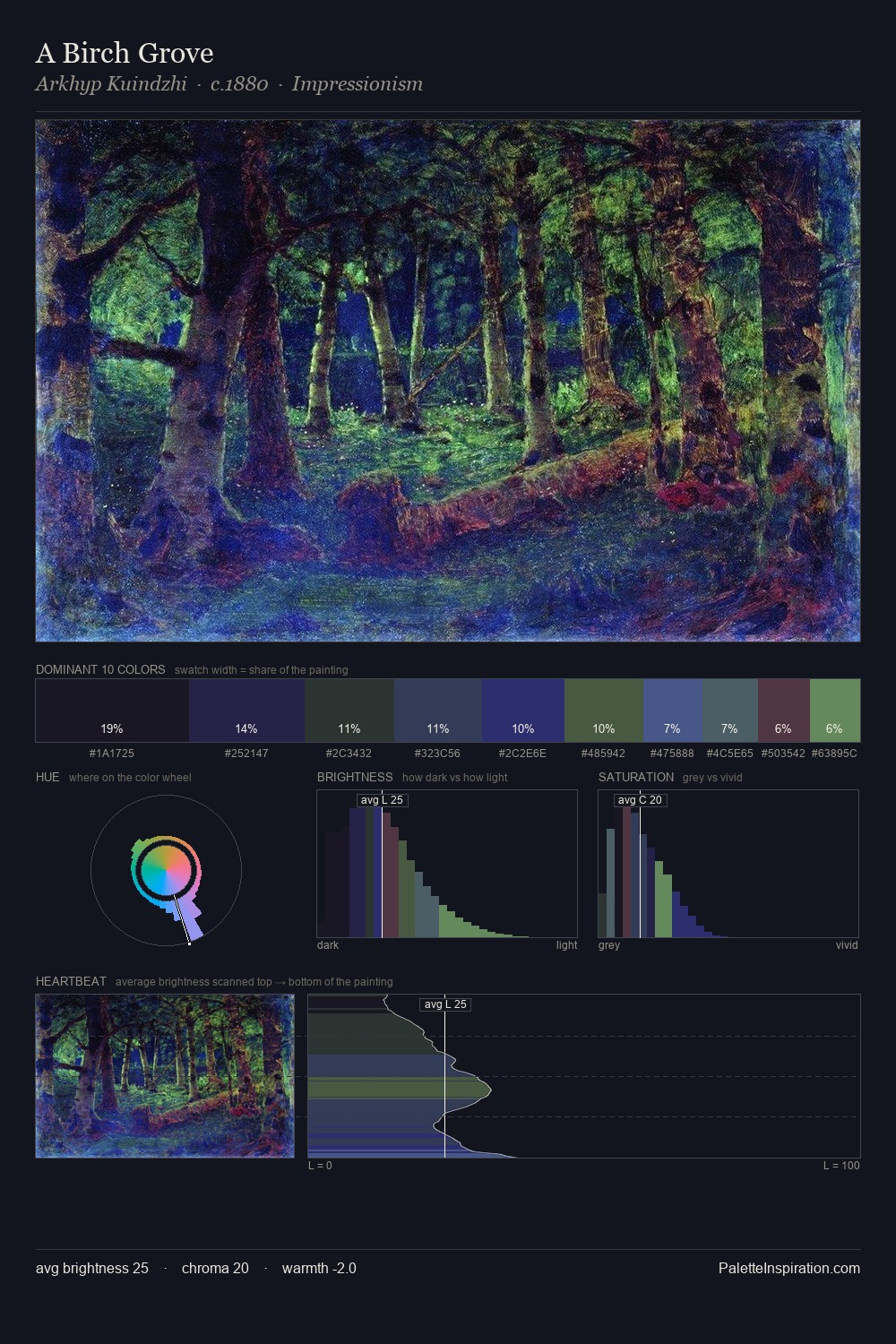Click the 'Arkhyp Kuindzhi' artist subtitle line
Viewport: 896px width, 1344px height.
pos(229,83)
